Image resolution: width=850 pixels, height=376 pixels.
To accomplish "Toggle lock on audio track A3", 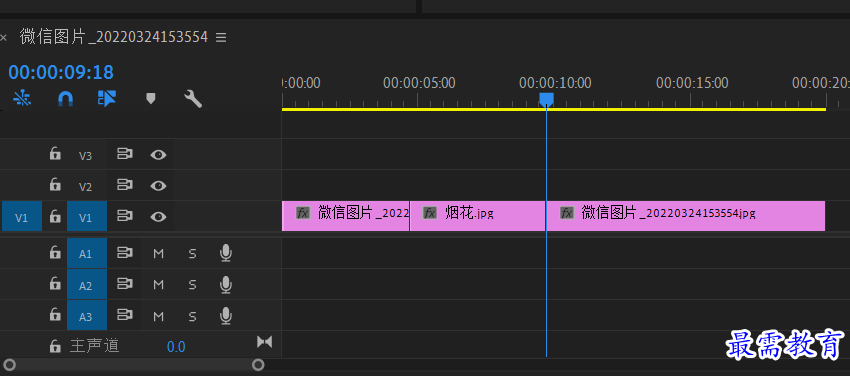I will click(55, 314).
